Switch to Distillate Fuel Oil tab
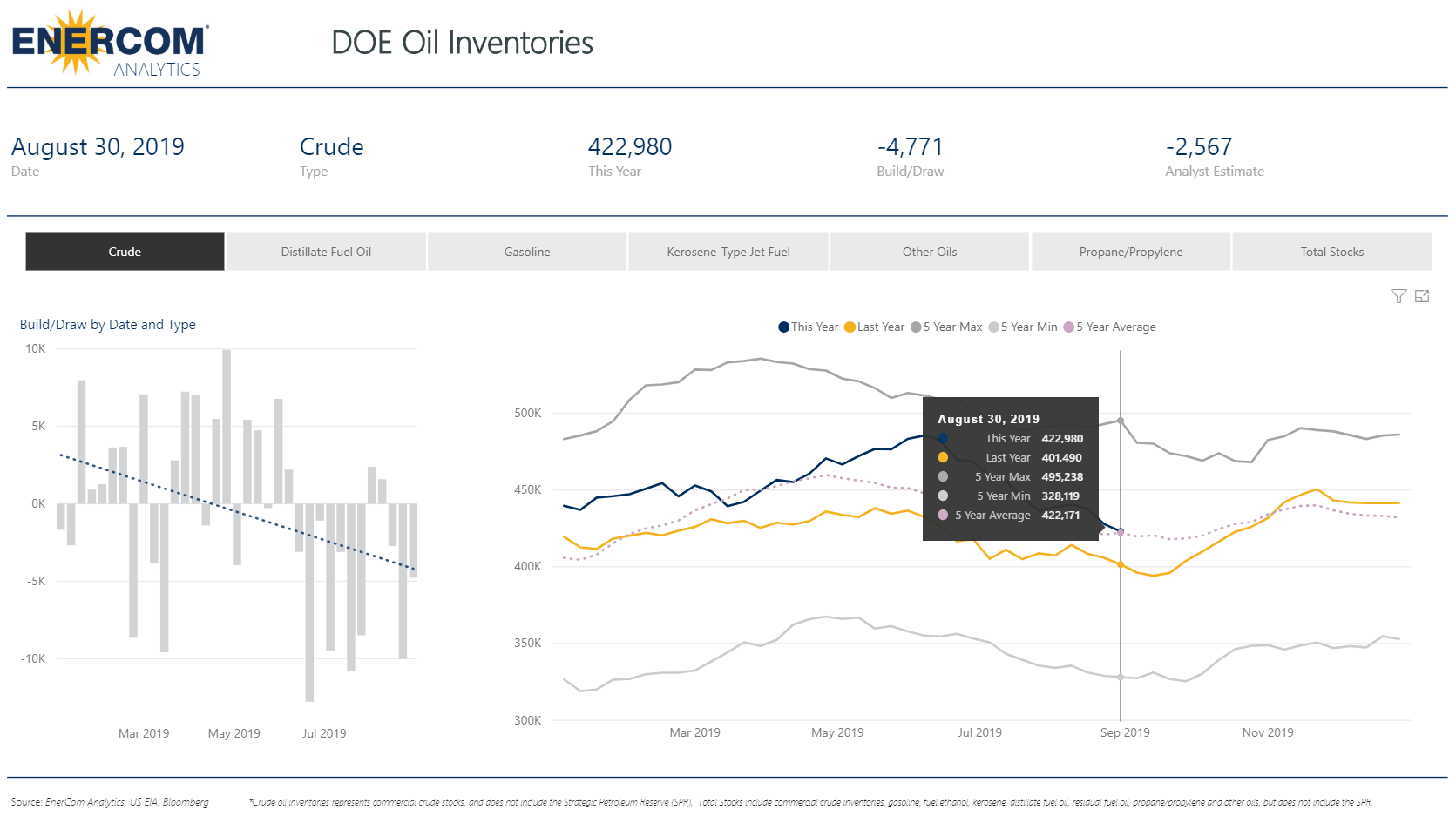Image resolution: width=1456 pixels, height=816 pixels. (x=326, y=252)
